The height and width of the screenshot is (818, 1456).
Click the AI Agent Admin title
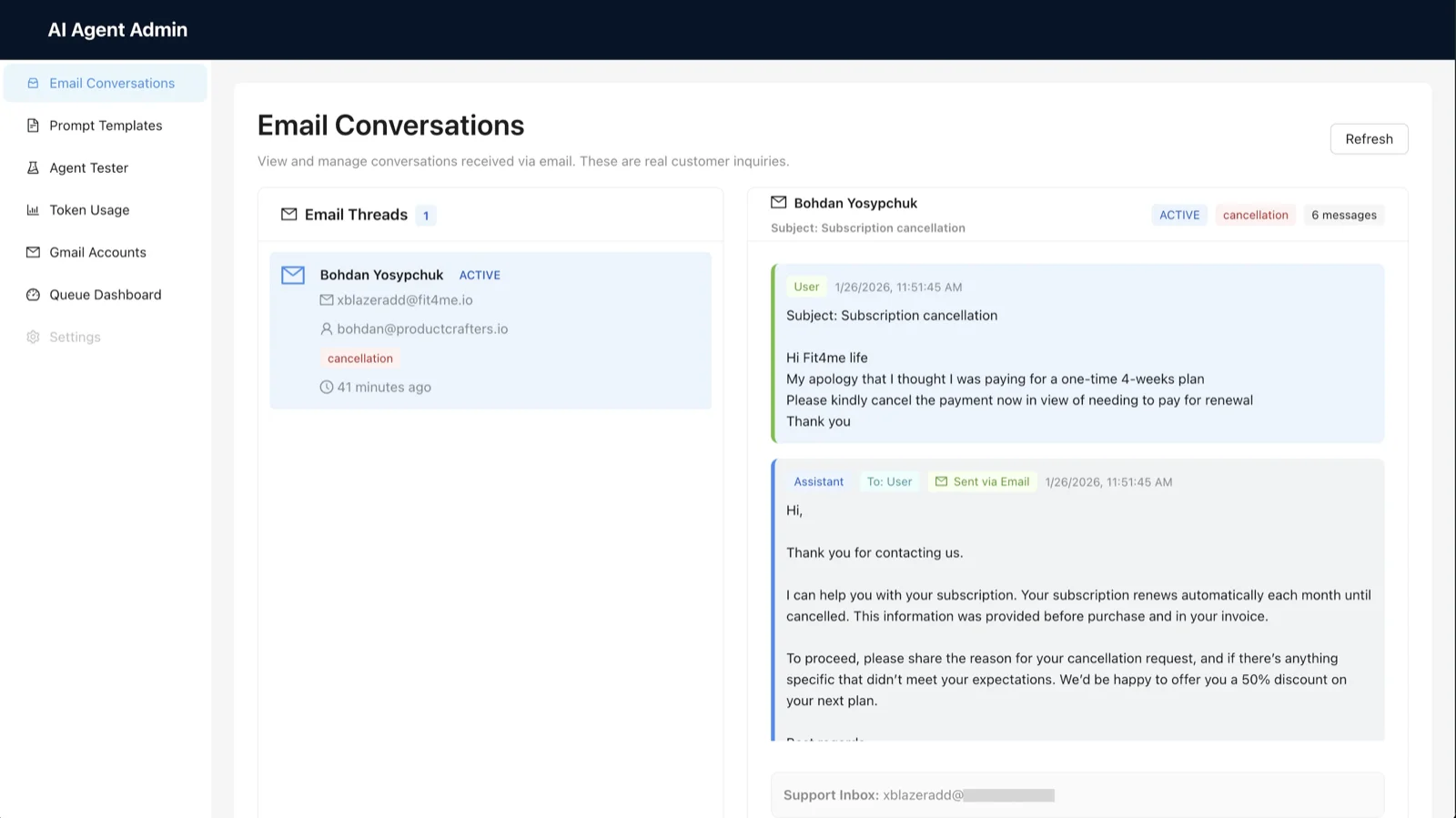click(x=117, y=30)
